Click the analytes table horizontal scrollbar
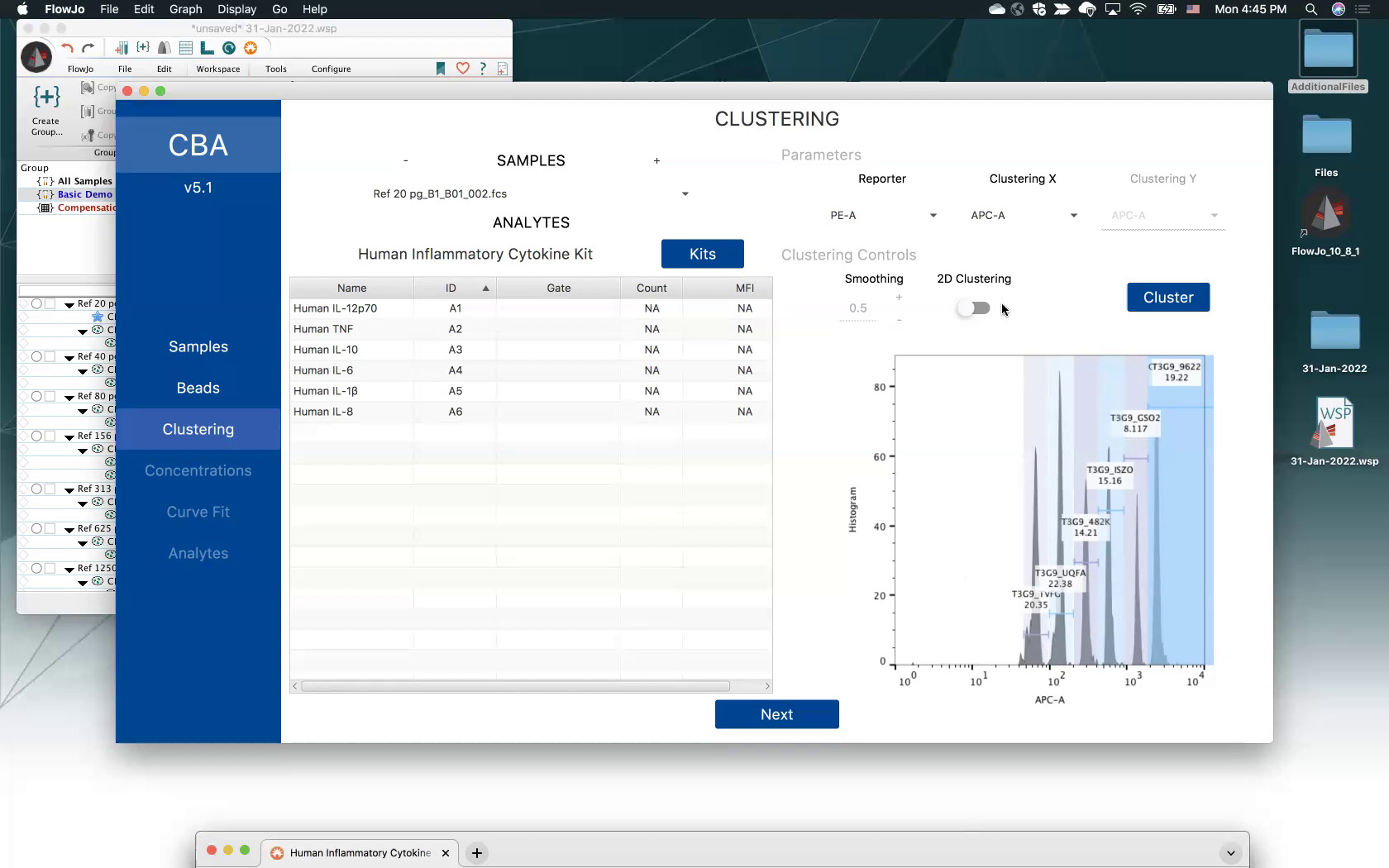This screenshot has width=1389, height=868. 515,686
